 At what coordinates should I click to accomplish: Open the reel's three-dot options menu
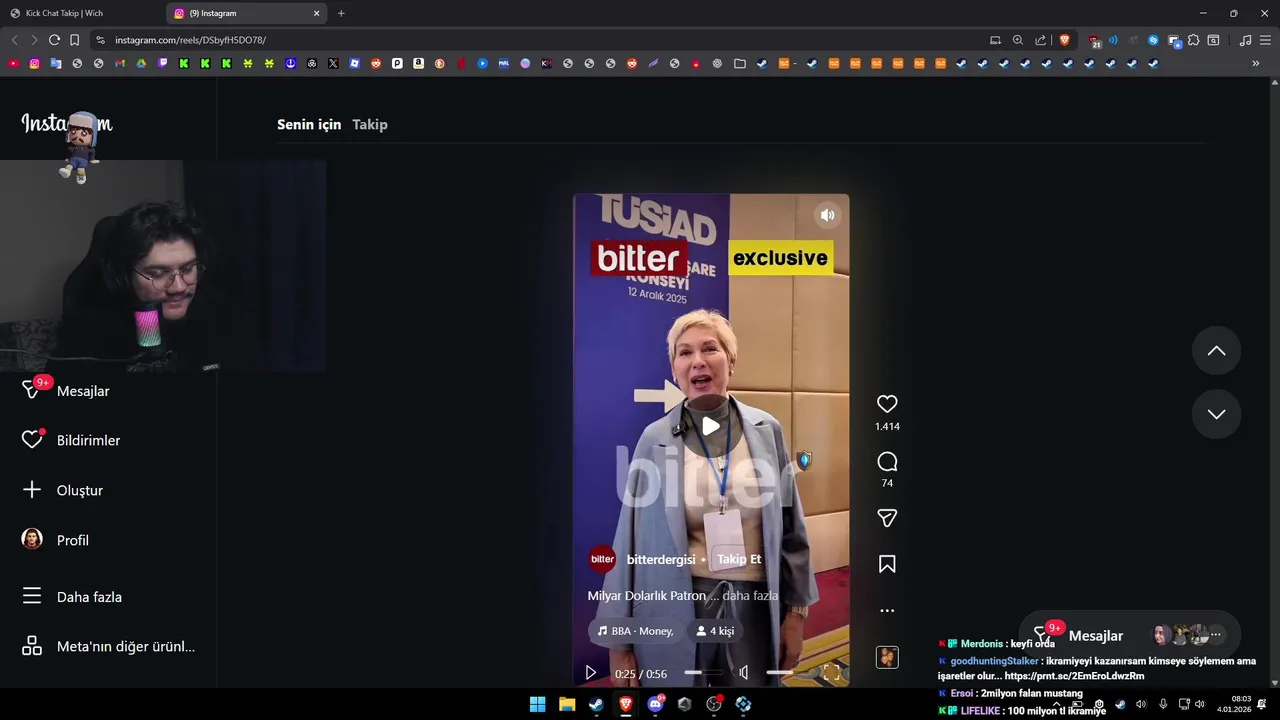click(887, 610)
